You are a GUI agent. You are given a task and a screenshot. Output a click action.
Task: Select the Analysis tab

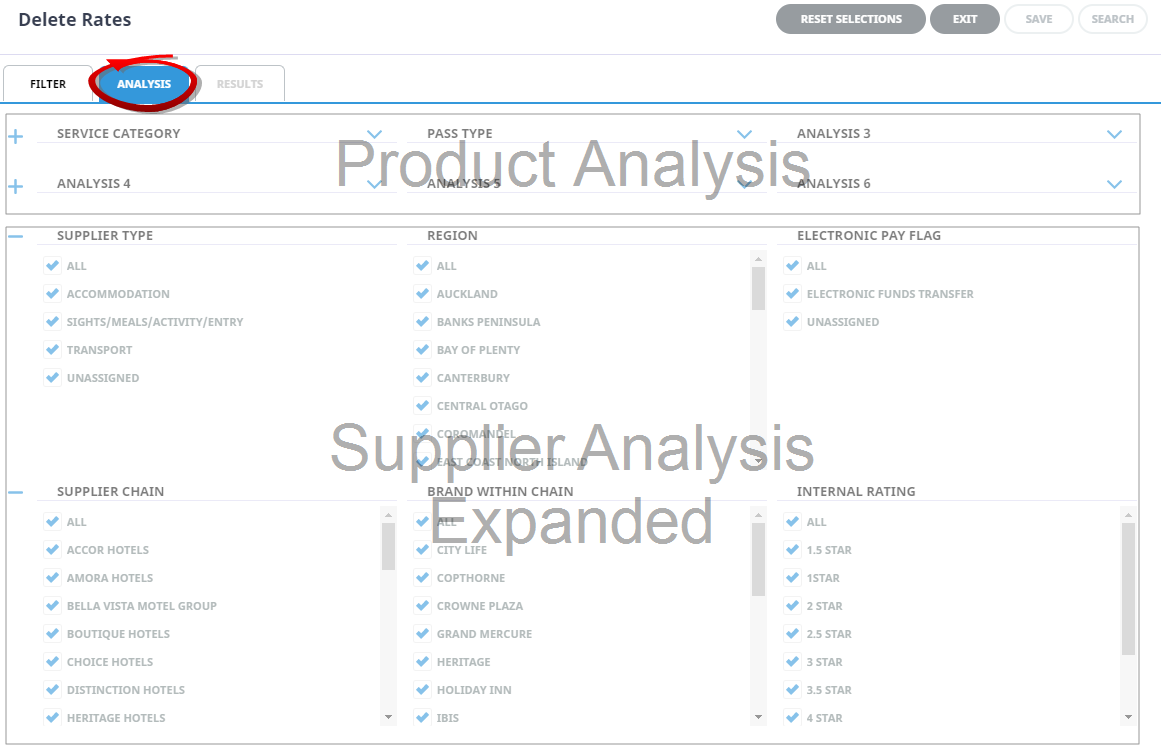(x=144, y=84)
